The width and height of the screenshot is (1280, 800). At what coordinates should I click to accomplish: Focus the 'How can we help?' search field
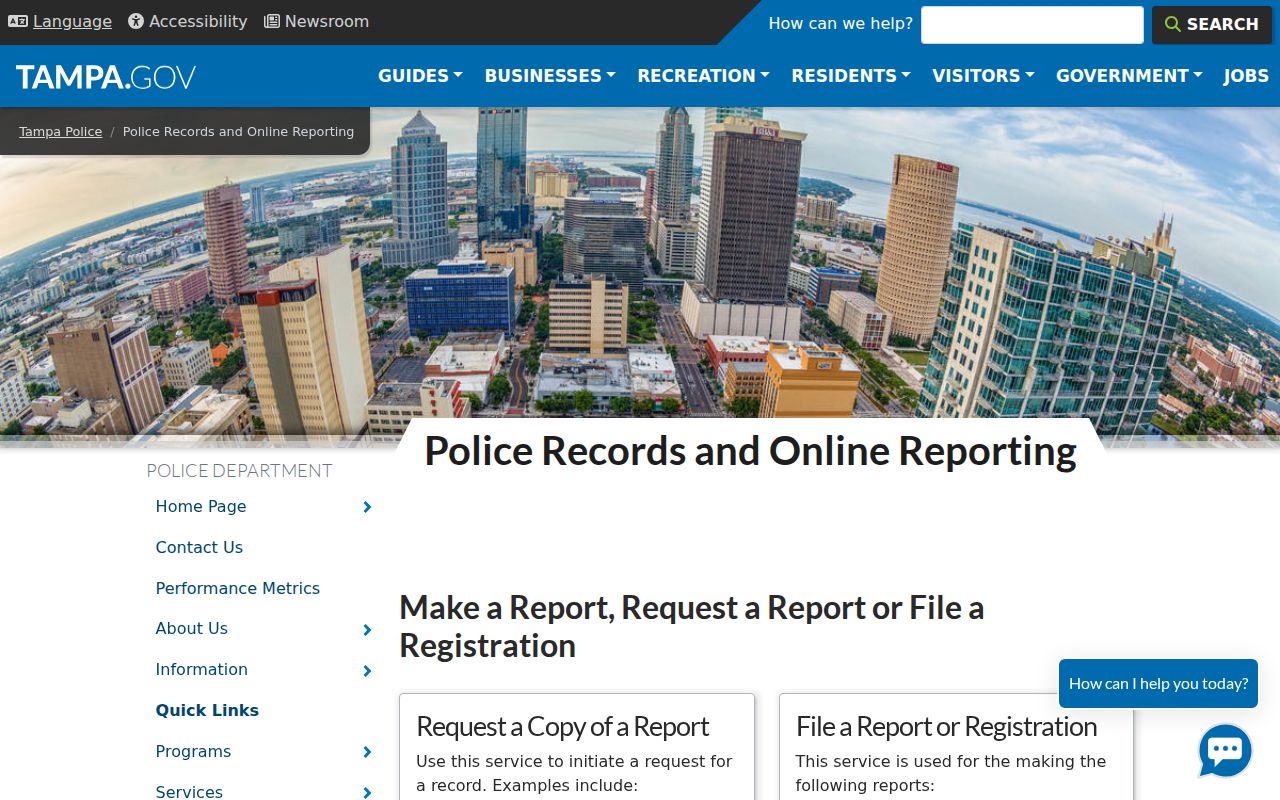(x=1032, y=25)
